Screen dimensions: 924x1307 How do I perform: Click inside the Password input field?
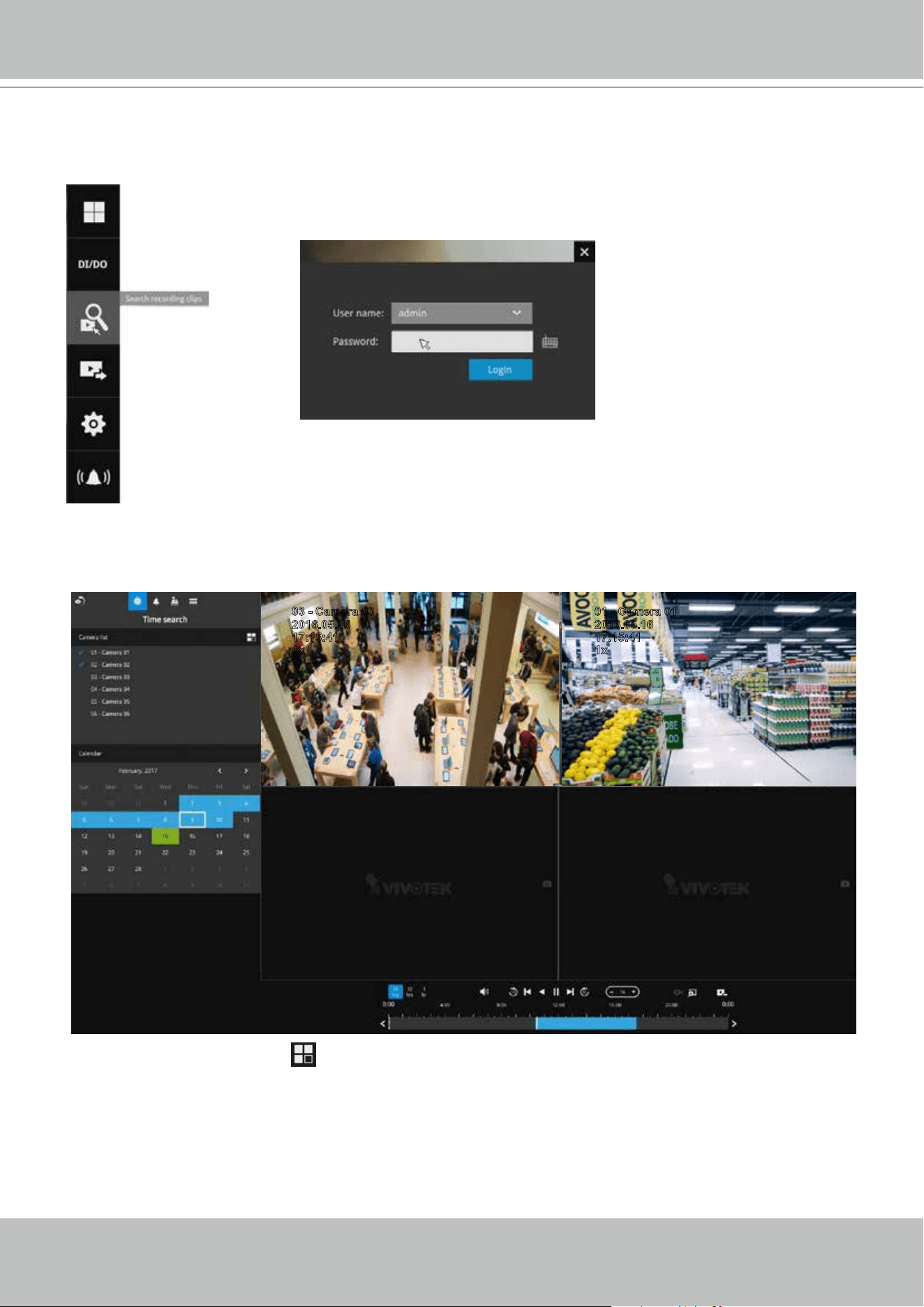(x=461, y=341)
